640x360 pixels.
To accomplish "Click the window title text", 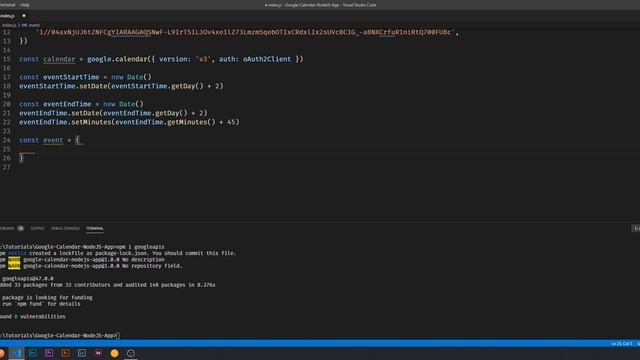I will pyautogui.click(x=320, y=5).
